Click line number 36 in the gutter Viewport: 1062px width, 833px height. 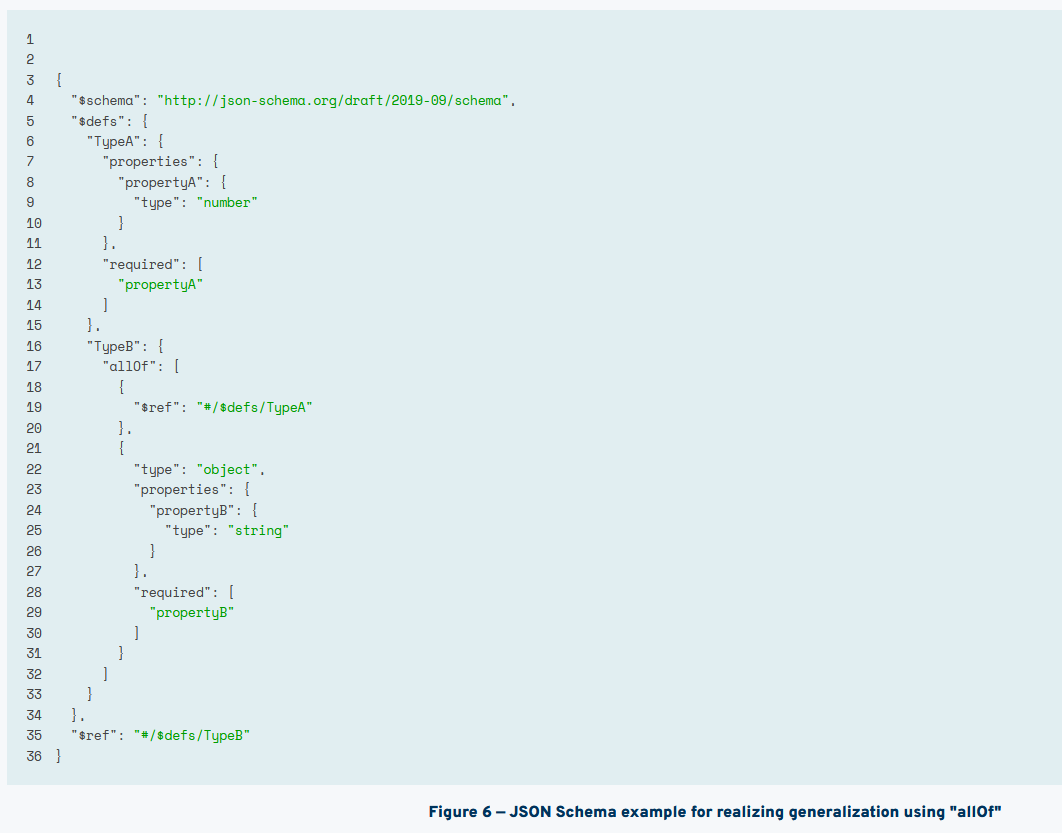pyautogui.click(x=33, y=756)
